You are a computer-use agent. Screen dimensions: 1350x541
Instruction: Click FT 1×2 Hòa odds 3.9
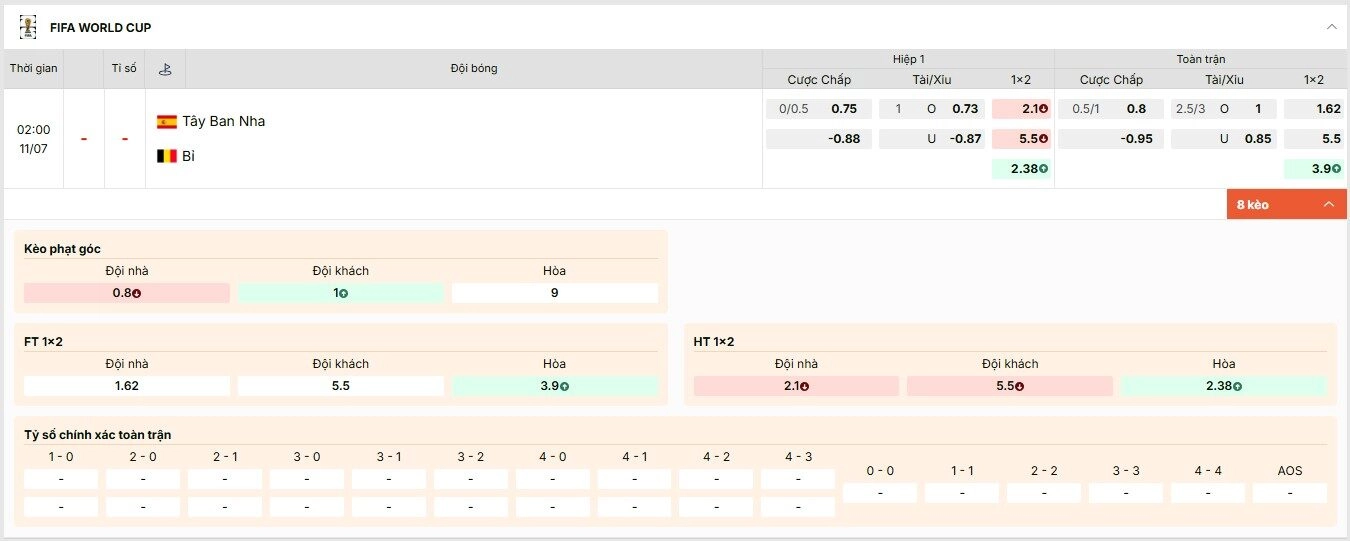[555, 386]
